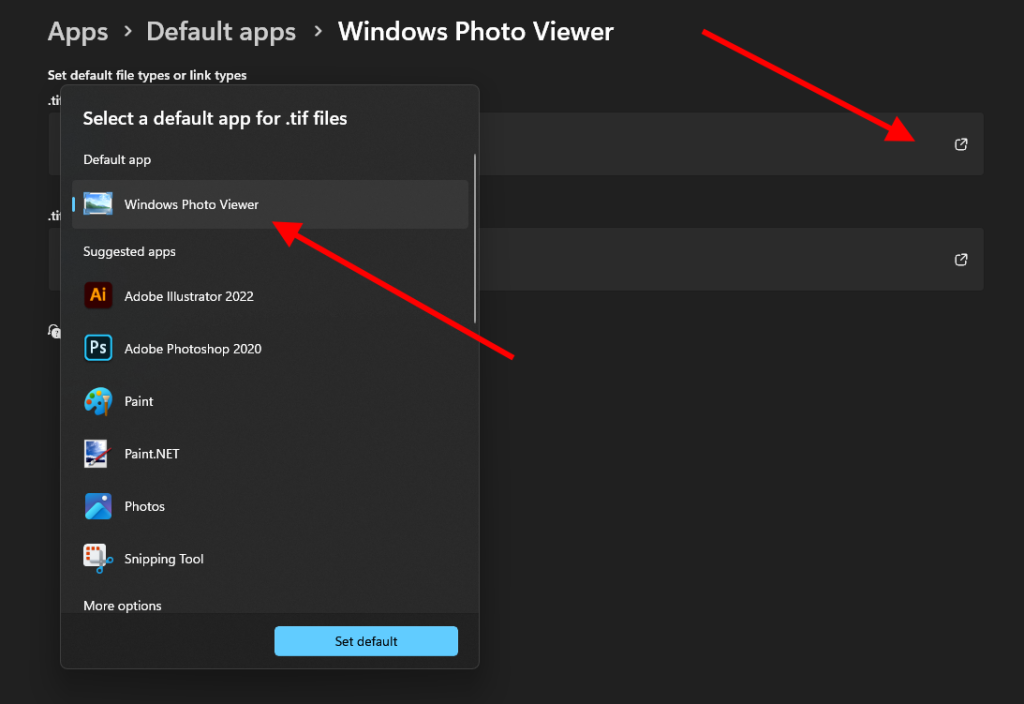Screen dimensions: 1024x704
Task: Click the second file type association row
Action: click(x=730, y=260)
